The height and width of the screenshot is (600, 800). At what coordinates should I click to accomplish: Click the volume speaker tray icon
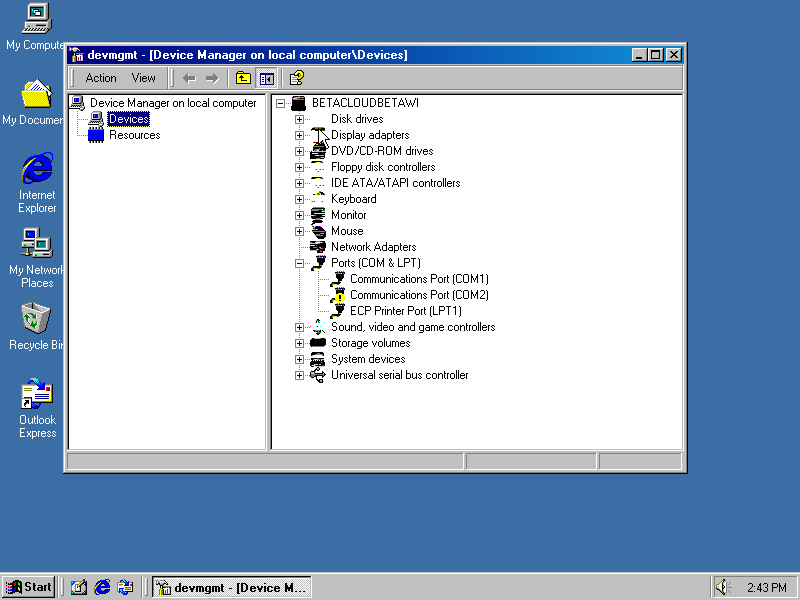[723, 587]
